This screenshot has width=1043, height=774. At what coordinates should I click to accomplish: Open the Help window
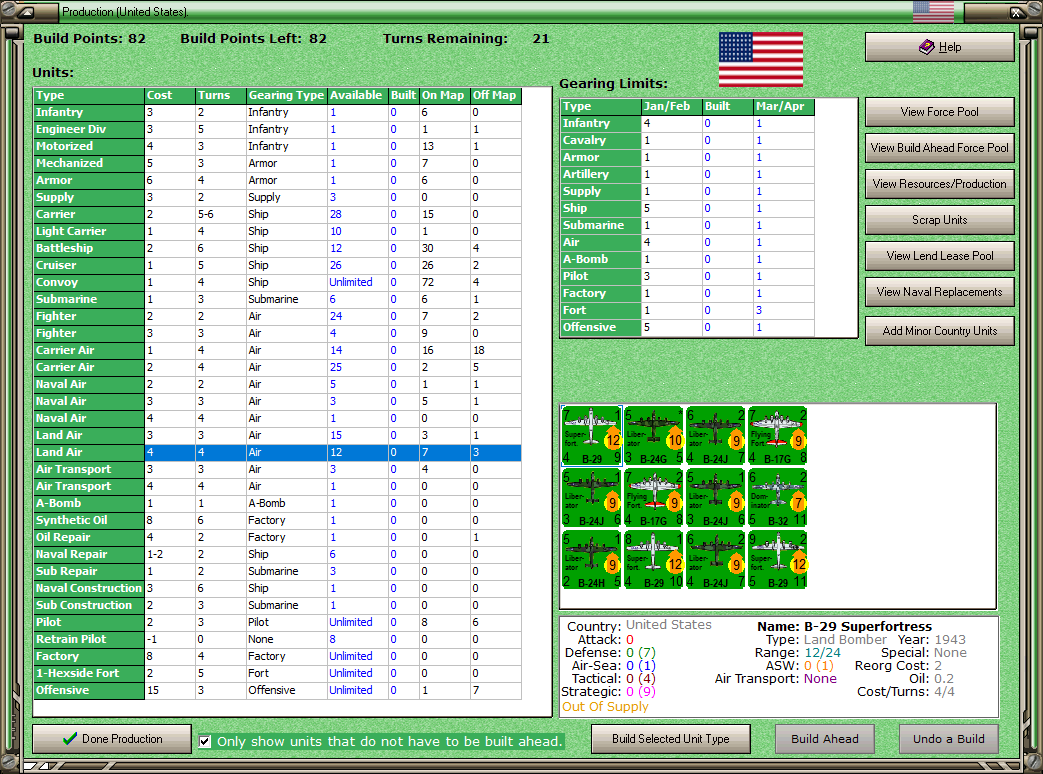click(x=939, y=47)
